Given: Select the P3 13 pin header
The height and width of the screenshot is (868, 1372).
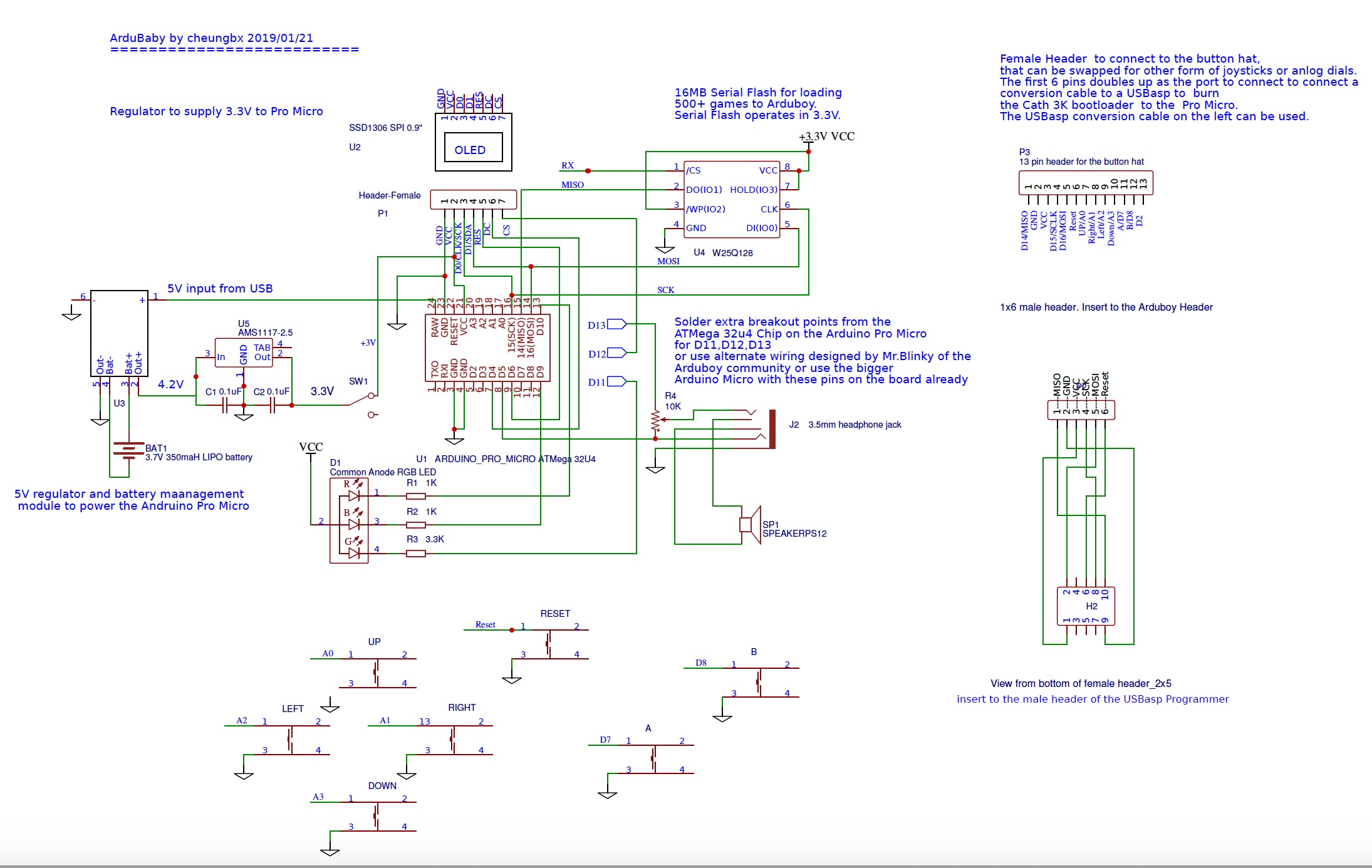Looking at the screenshot, I should pyautogui.click(x=1085, y=183).
